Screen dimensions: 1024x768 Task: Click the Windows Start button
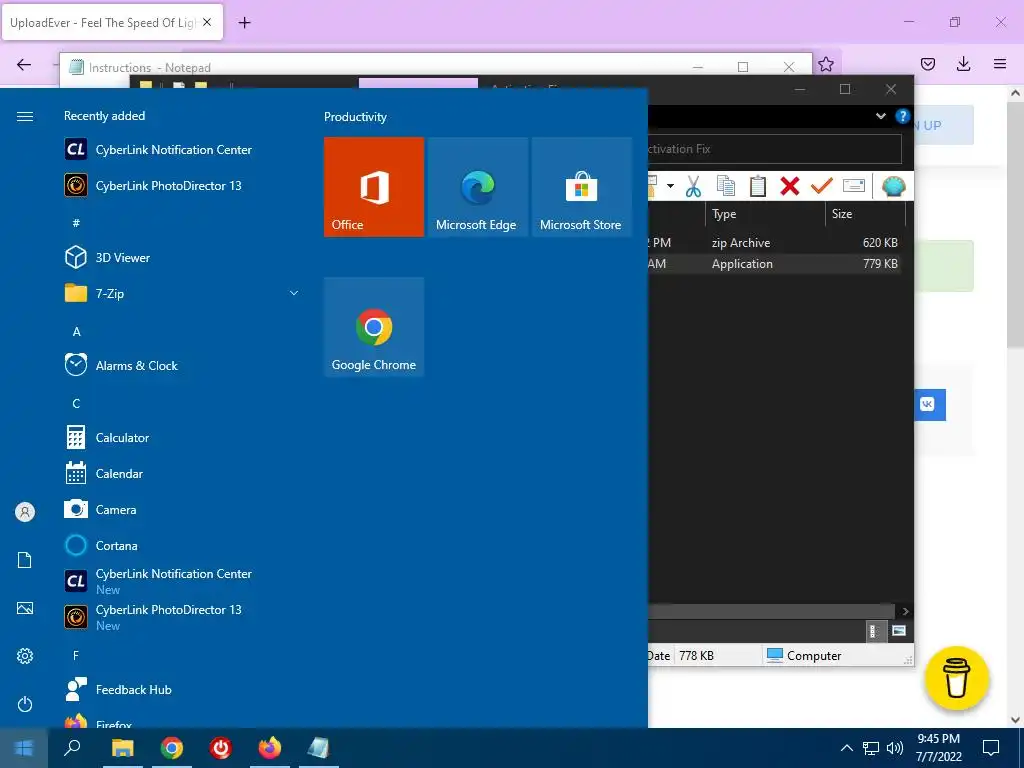[x=24, y=748]
